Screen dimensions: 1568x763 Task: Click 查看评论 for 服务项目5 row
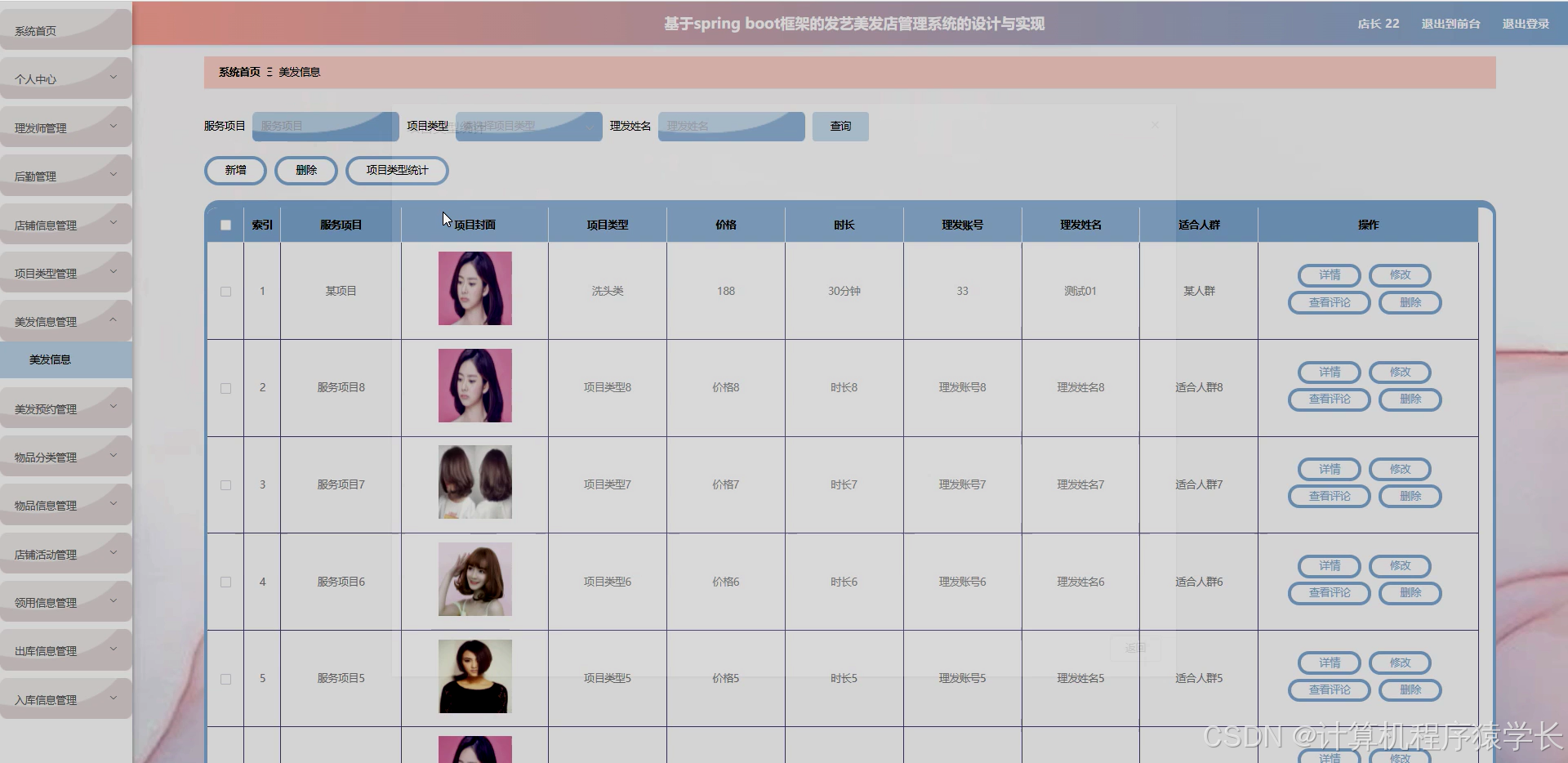point(1330,690)
